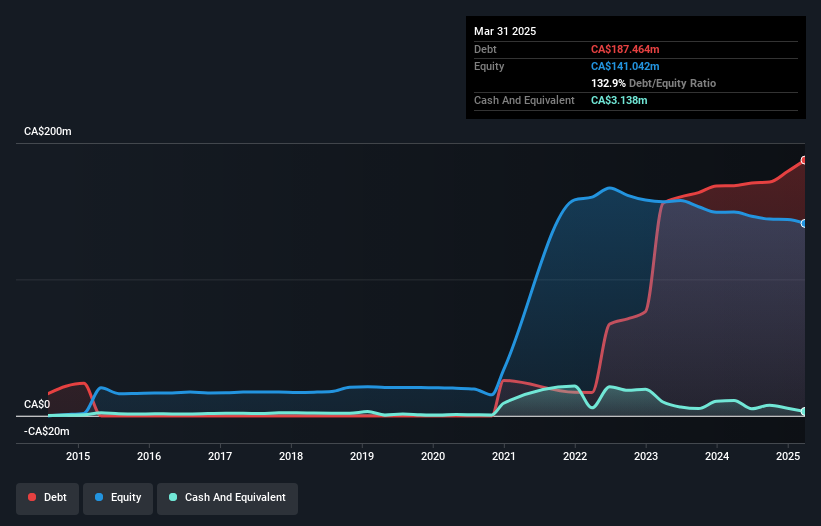Toggle the Cash And Equivalent legend button
This screenshot has width=821, height=526.
[x=227, y=498]
